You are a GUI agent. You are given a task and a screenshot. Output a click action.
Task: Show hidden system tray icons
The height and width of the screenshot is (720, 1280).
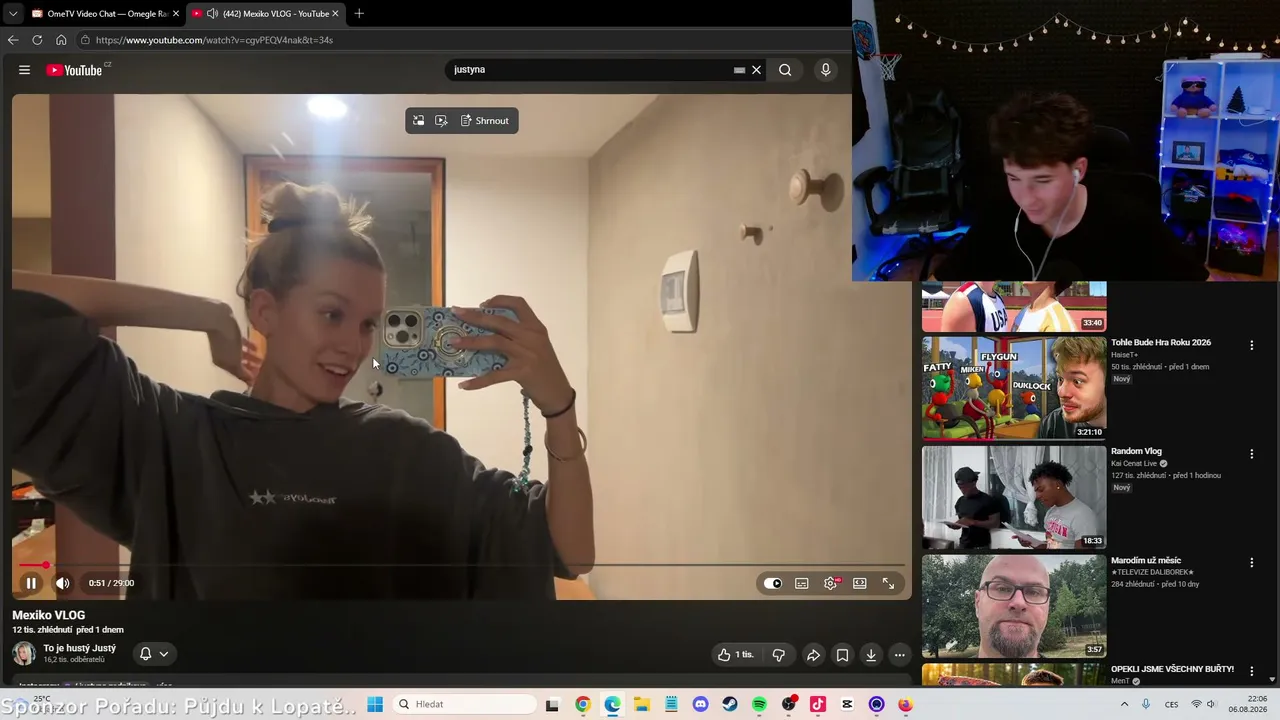click(x=1125, y=704)
